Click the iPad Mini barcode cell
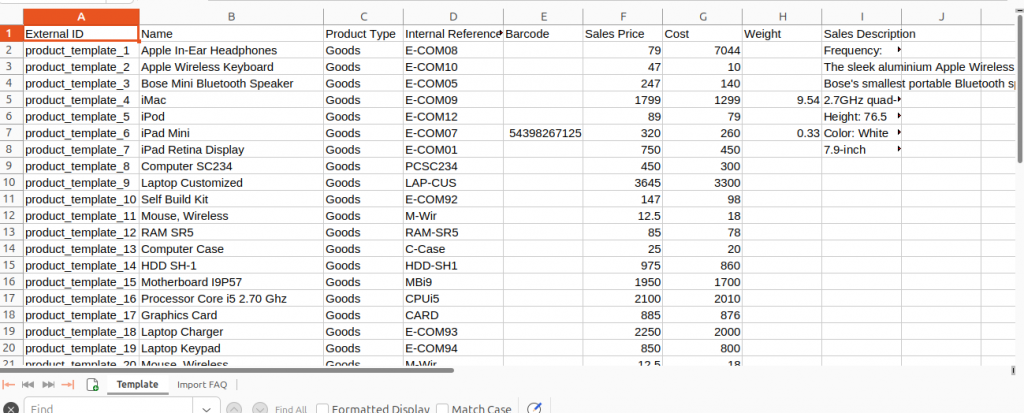 pos(543,133)
